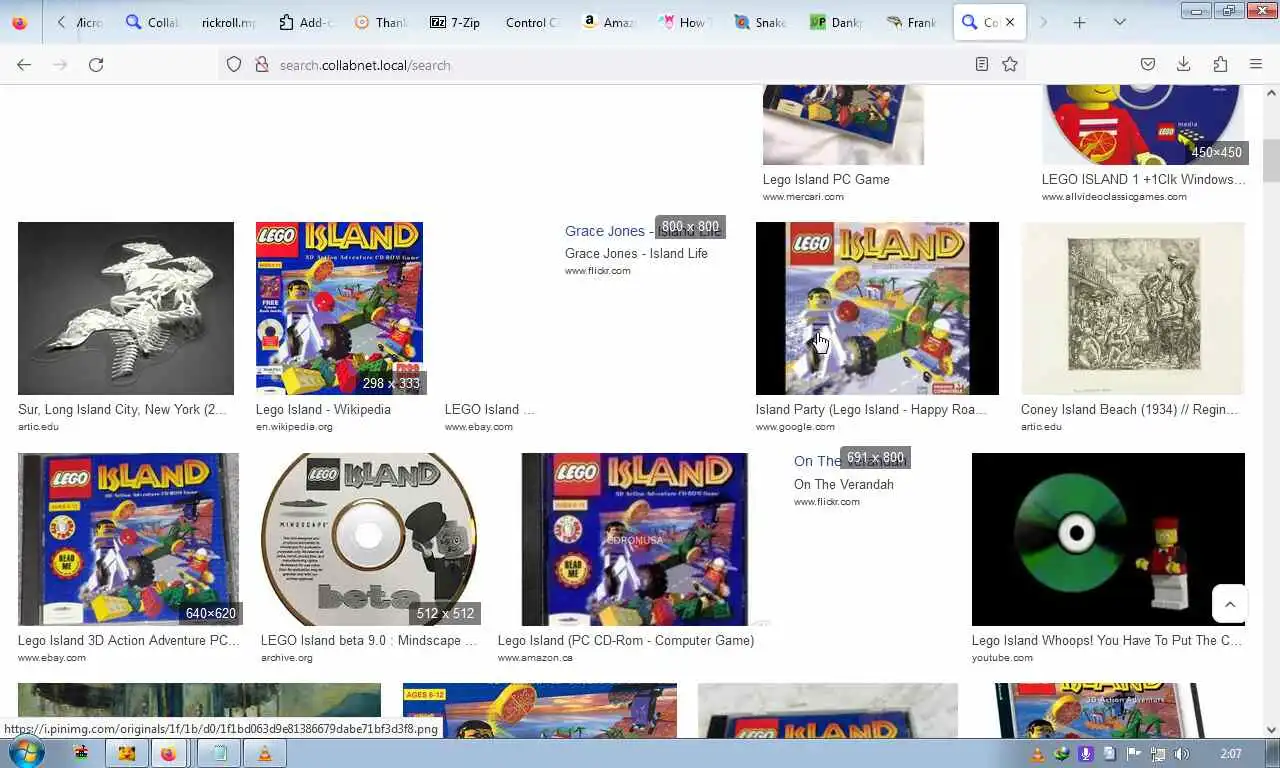
Task: Open the LEGO ISLAND 1 +1Clk Windows disc thumbnail
Action: [x=1143, y=125]
